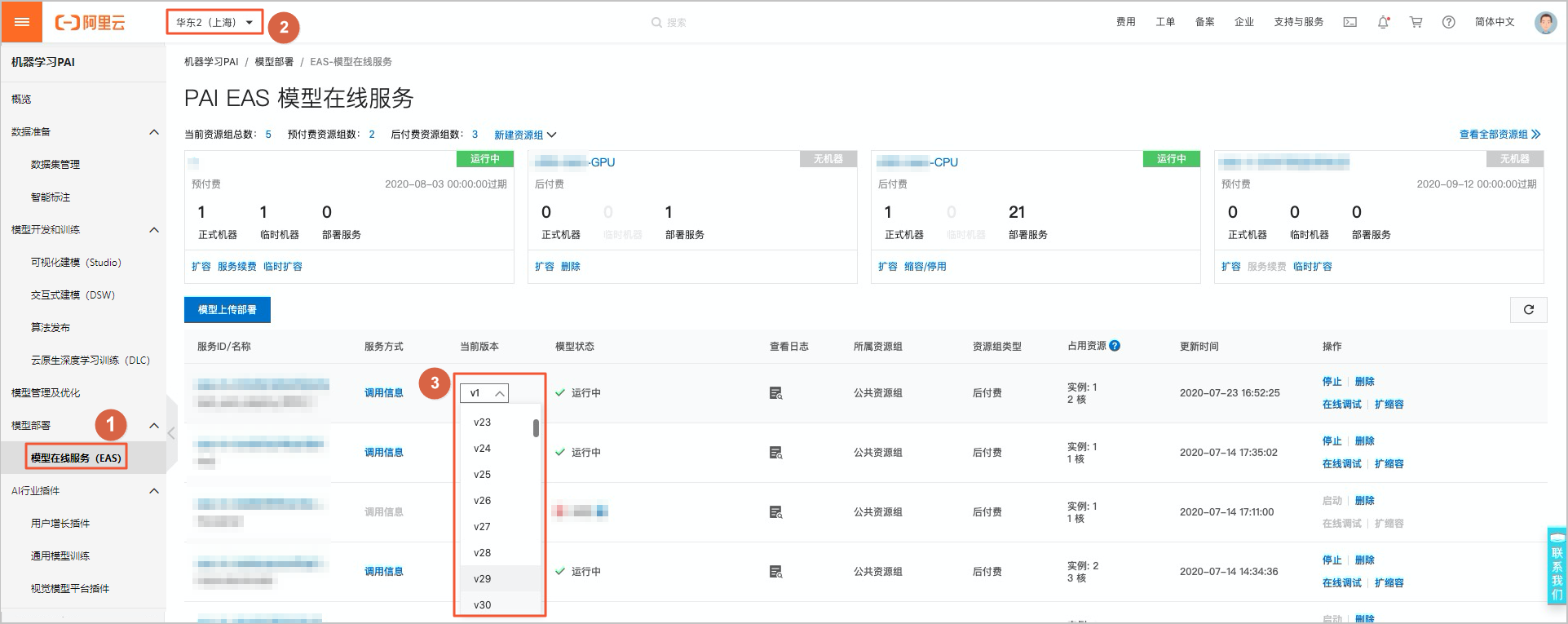Image resolution: width=1568 pixels, height=624 pixels.
Task: Open the notifications bell
Action: pyautogui.click(x=1384, y=23)
